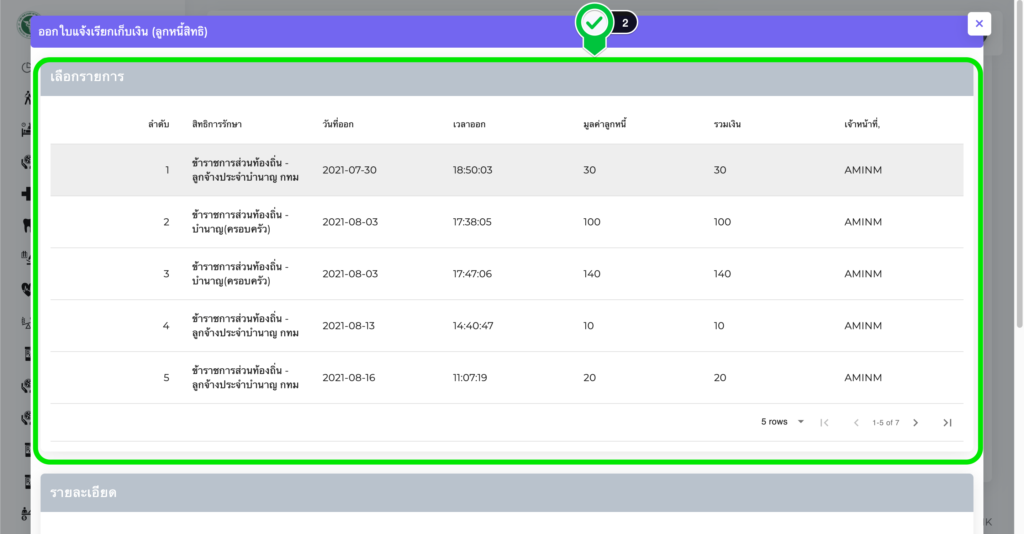Viewport: 1024px width, 534px height.
Task: Sort by the ลำดับ column header
Action: point(158,124)
